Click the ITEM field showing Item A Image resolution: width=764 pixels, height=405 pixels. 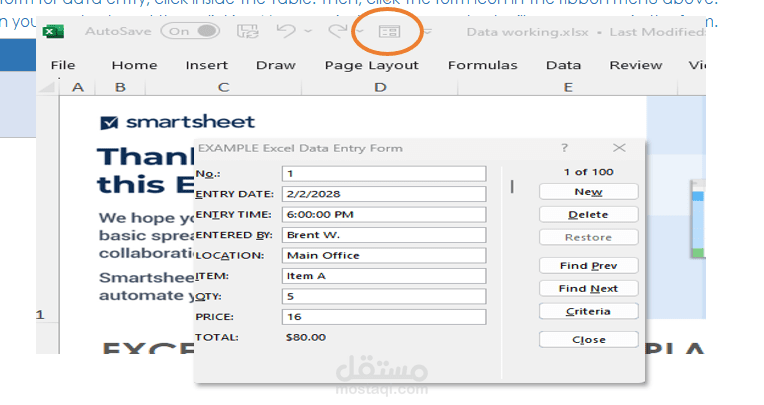point(384,276)
